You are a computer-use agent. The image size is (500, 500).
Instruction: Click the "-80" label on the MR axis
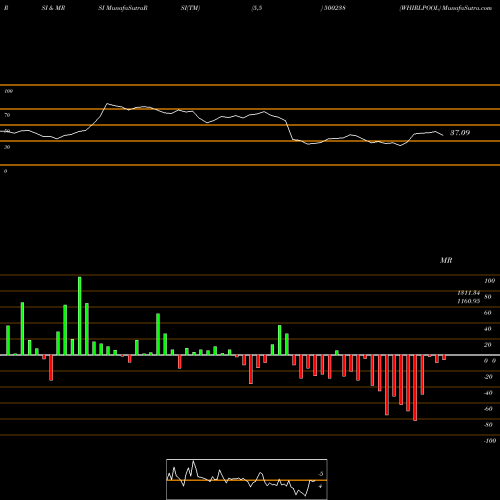coord(488,425)
